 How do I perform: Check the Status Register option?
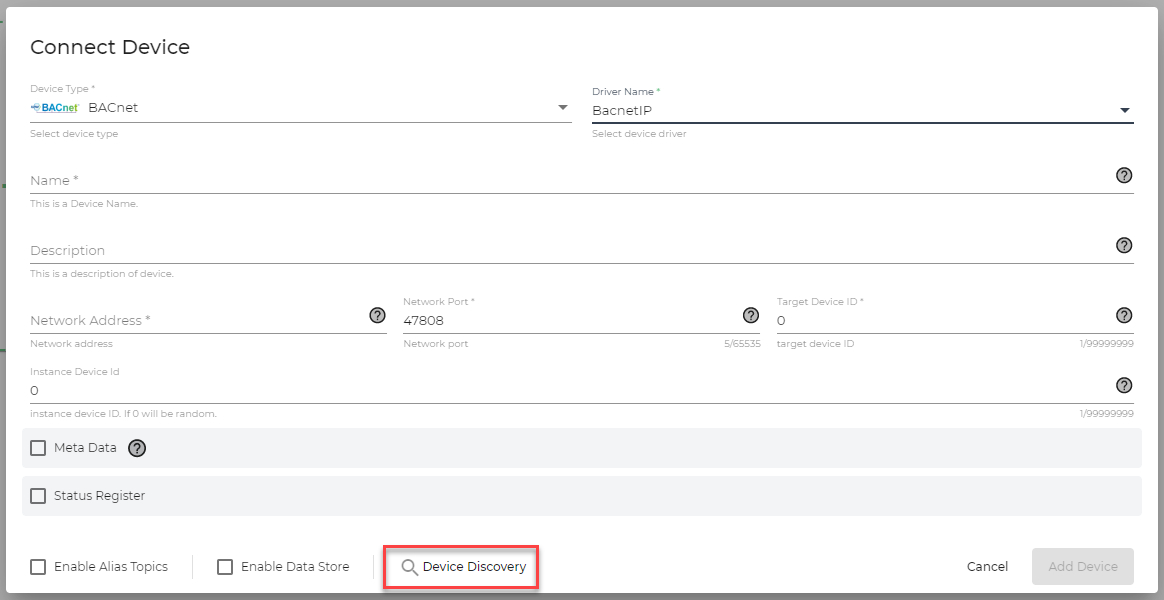click(x=38, y=495)
